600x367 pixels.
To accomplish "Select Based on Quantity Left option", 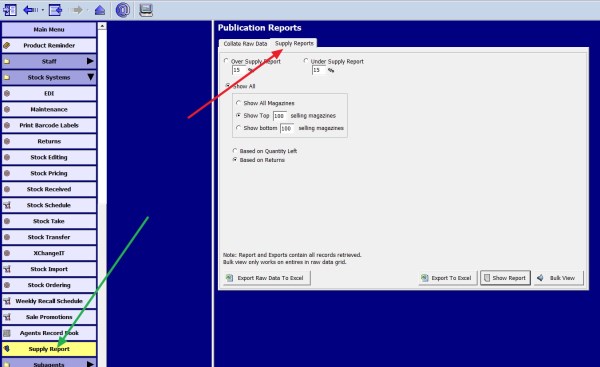I will [x=235, y=151].
